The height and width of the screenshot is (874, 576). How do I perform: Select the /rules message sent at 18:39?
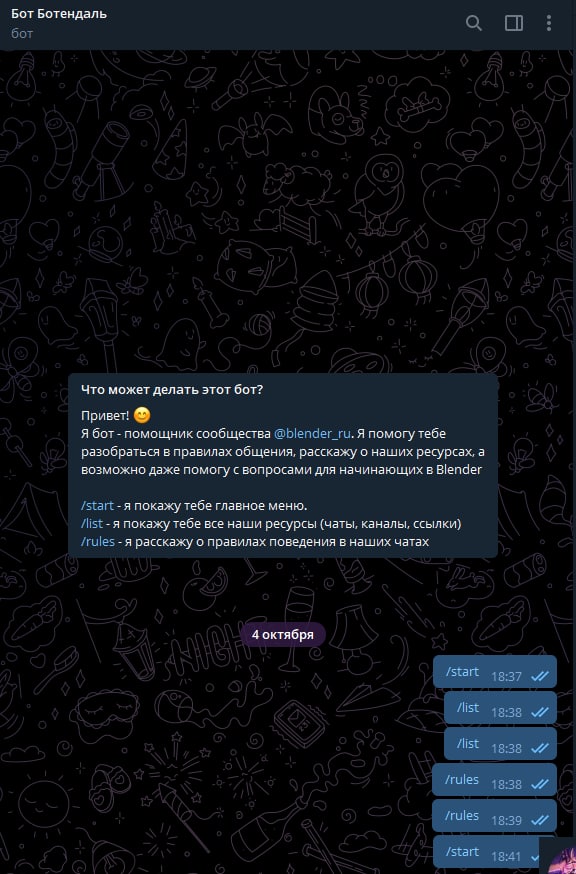click(495, 816)
